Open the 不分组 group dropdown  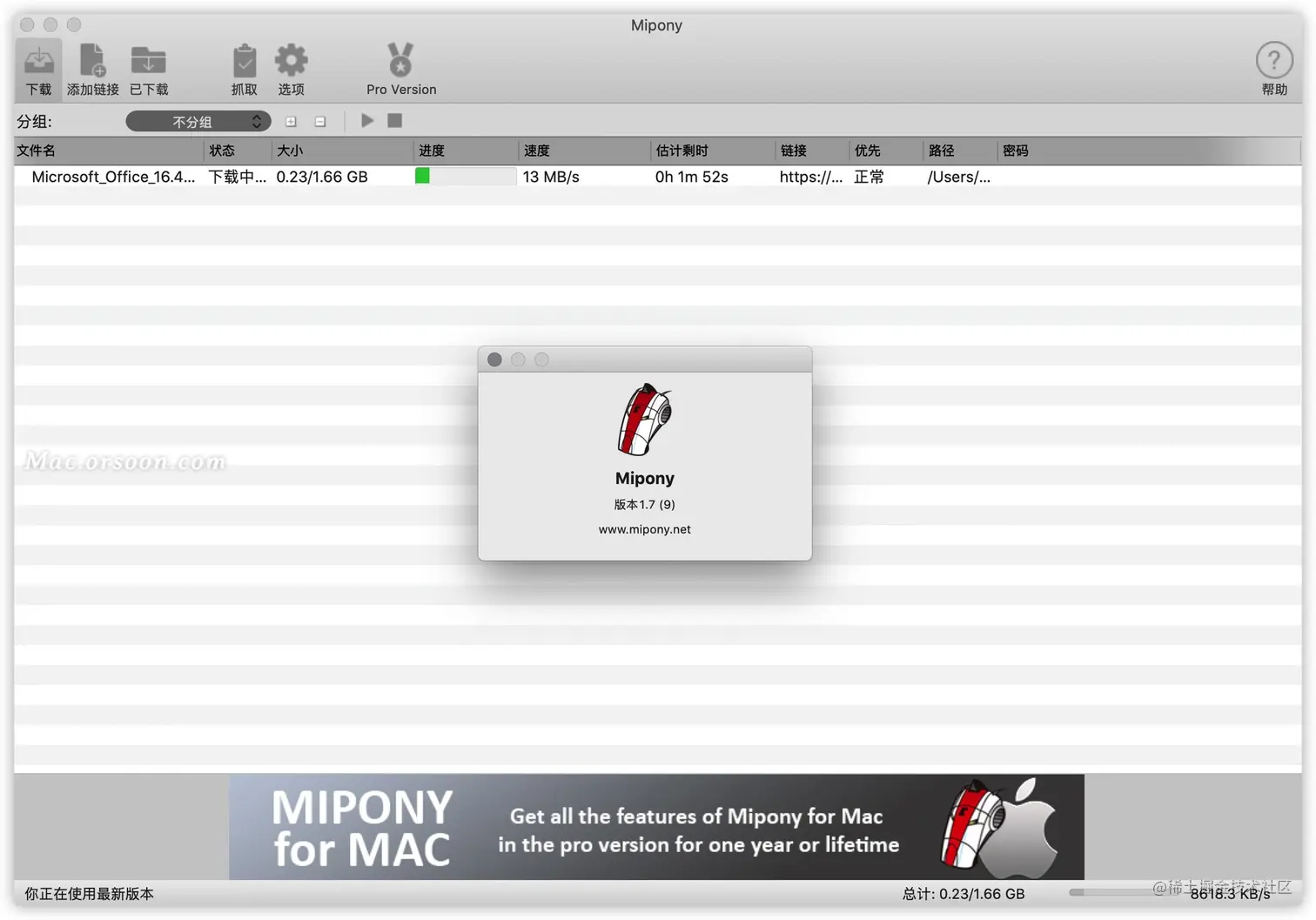click(x=198, y=122)
